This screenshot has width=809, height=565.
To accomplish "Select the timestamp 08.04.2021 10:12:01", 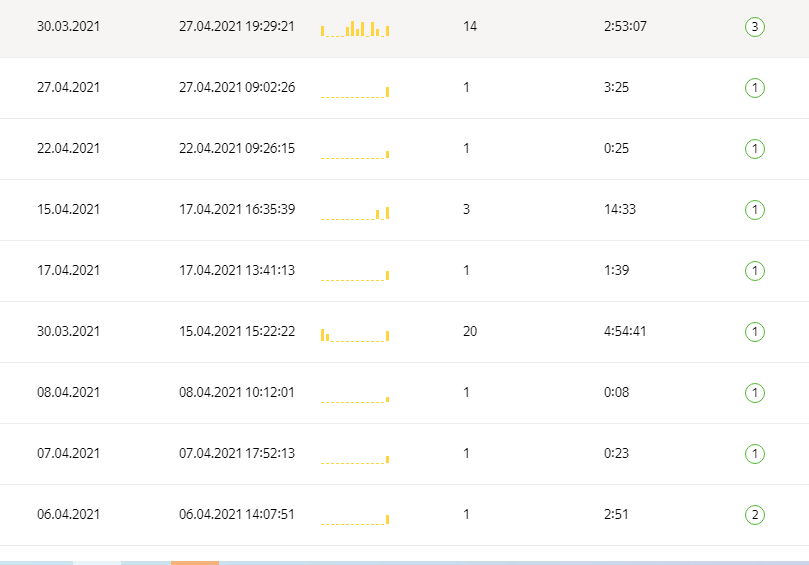I will click(237, 392).
